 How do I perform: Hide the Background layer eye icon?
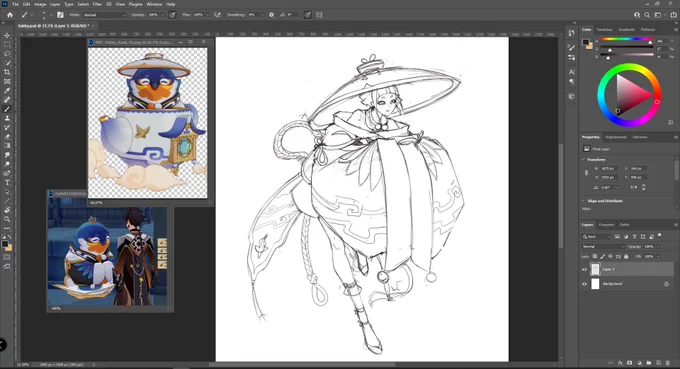coord(585,284)
